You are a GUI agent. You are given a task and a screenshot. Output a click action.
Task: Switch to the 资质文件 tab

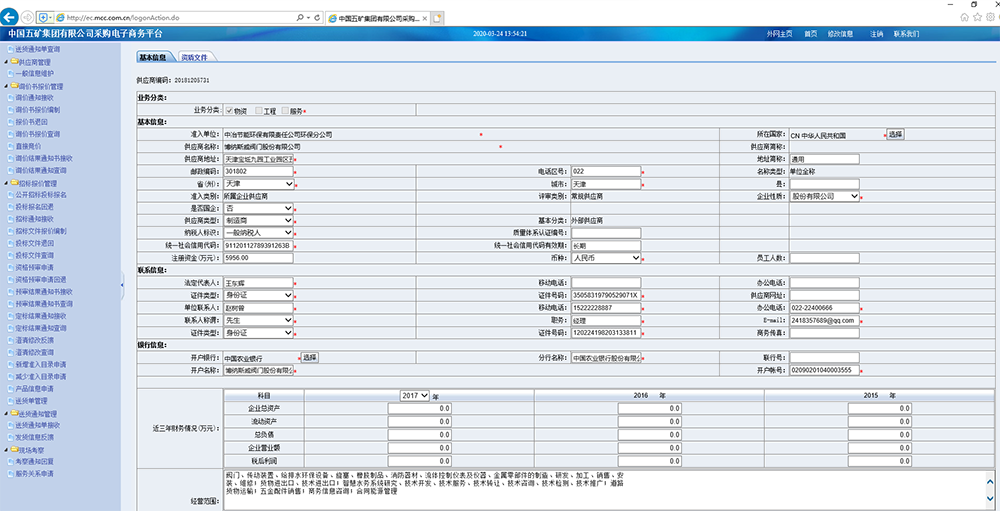[194, 58]
